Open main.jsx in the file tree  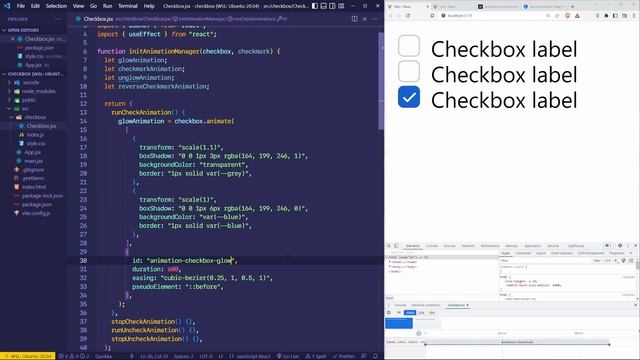(x=33, y=161)
